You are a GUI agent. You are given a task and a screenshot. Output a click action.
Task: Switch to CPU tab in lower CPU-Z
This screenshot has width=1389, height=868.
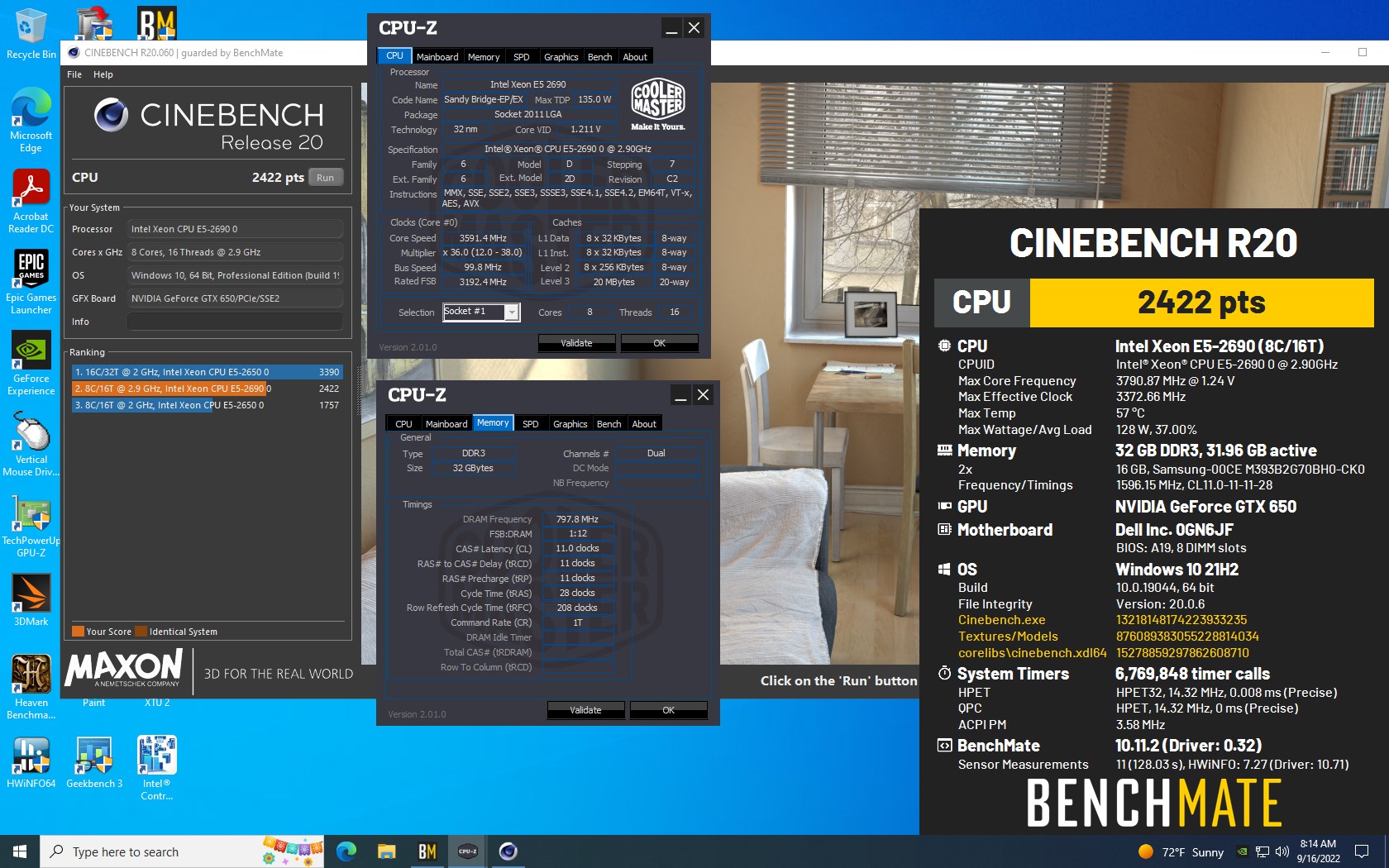pos(403,424)
